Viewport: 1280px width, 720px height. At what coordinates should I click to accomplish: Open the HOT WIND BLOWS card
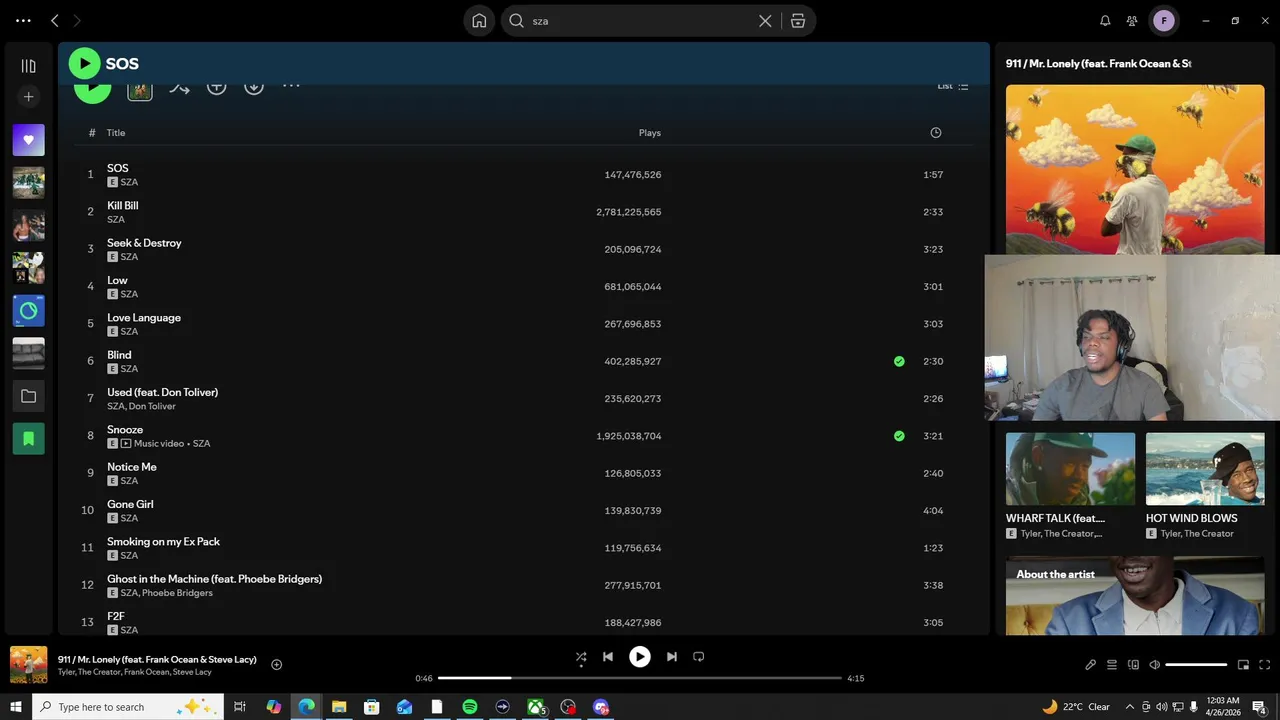pos(1205,486)
